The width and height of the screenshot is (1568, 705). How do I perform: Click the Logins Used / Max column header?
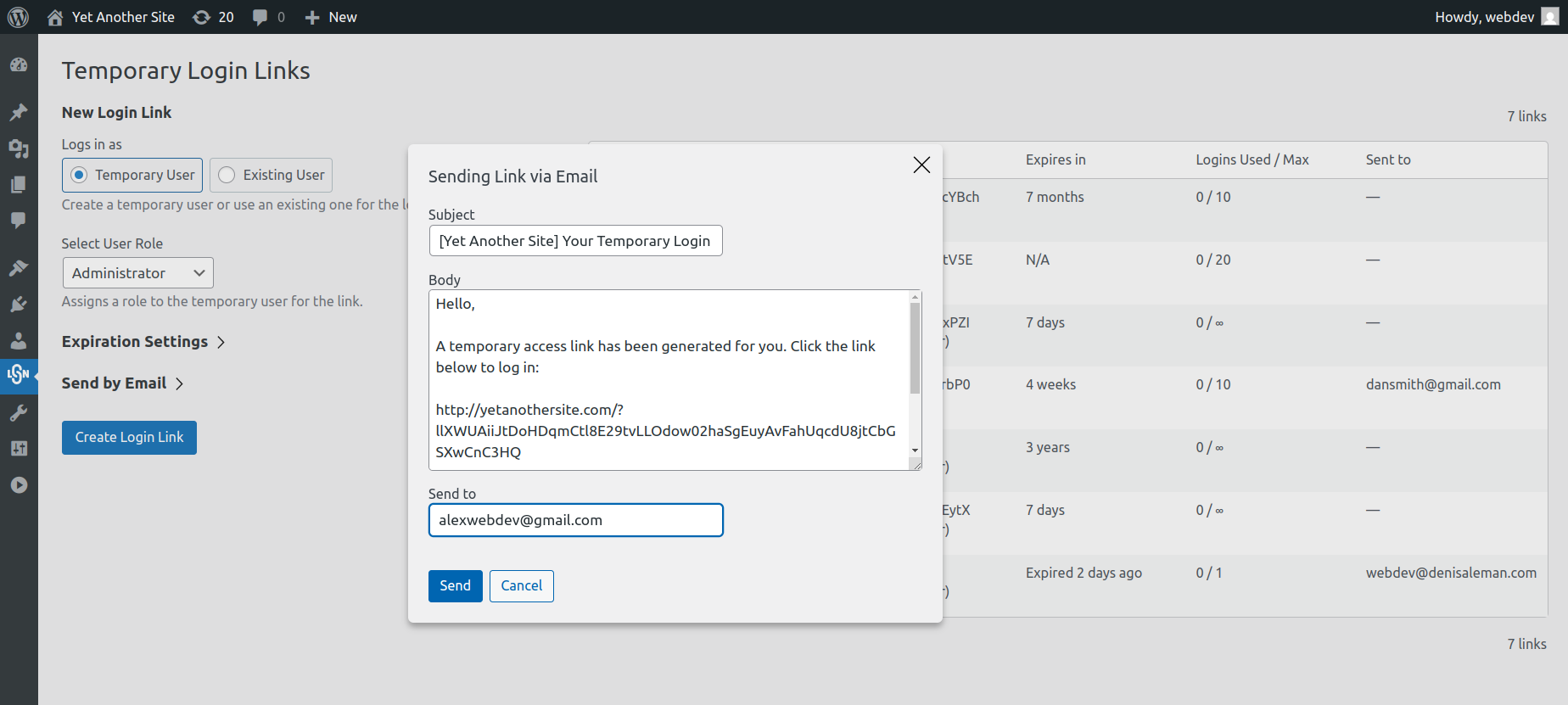[x=1252, y=159]
